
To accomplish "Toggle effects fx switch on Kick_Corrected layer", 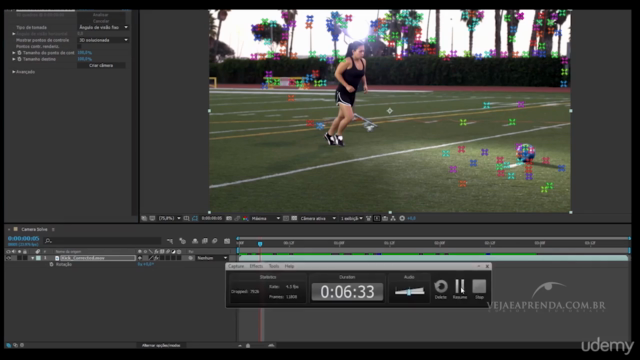I will [156, 258].
